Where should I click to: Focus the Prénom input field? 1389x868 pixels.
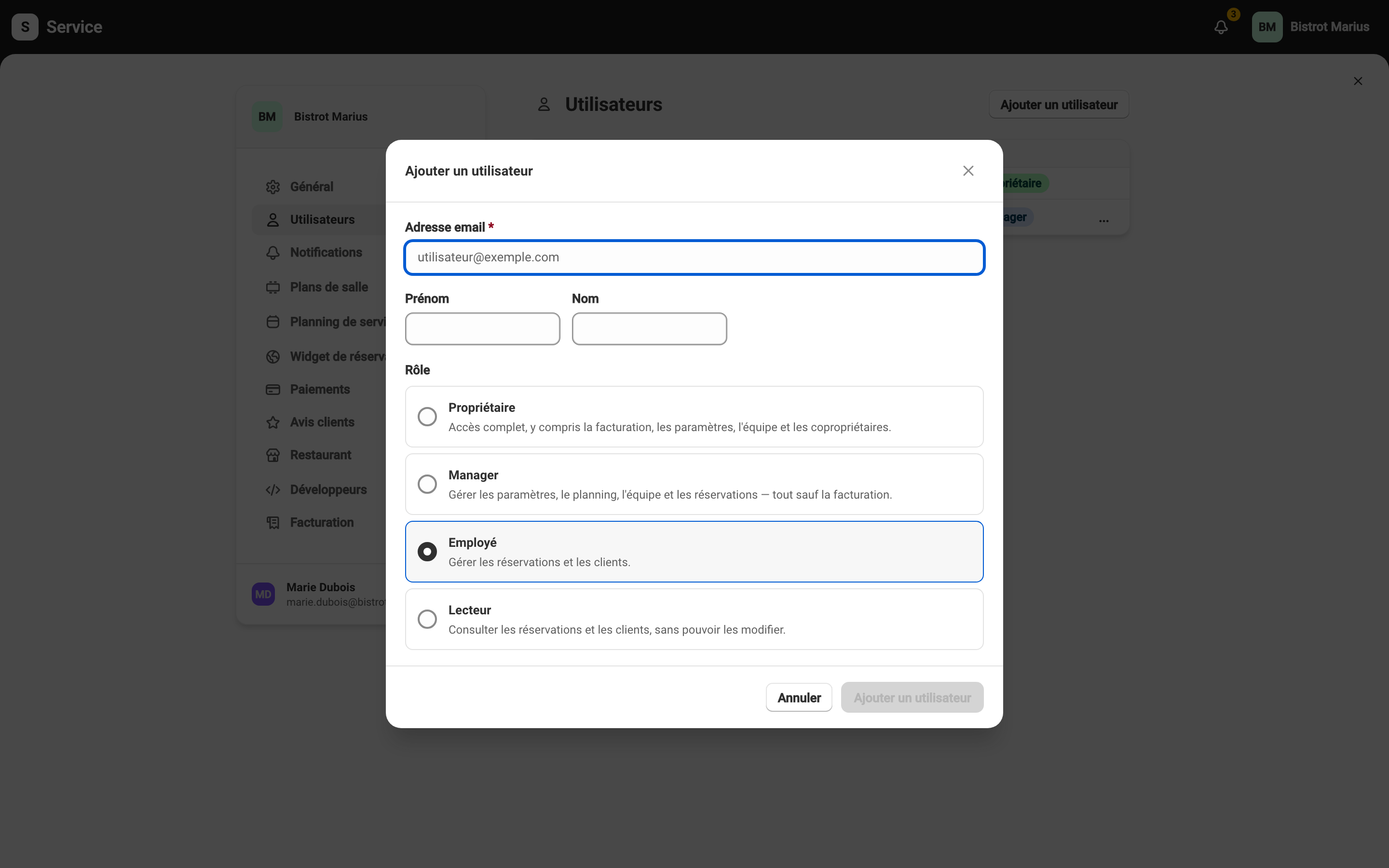pyautogui.click(x=483, y=329)
